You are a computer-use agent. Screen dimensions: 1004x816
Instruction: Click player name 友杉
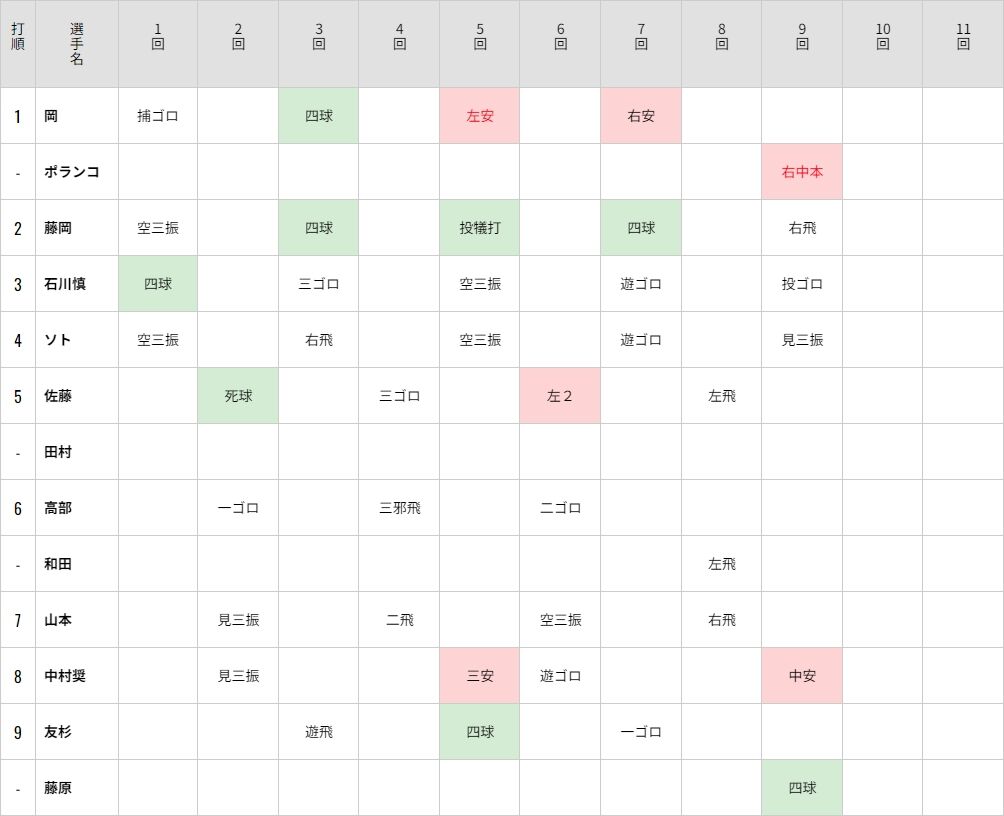(58, 731)
